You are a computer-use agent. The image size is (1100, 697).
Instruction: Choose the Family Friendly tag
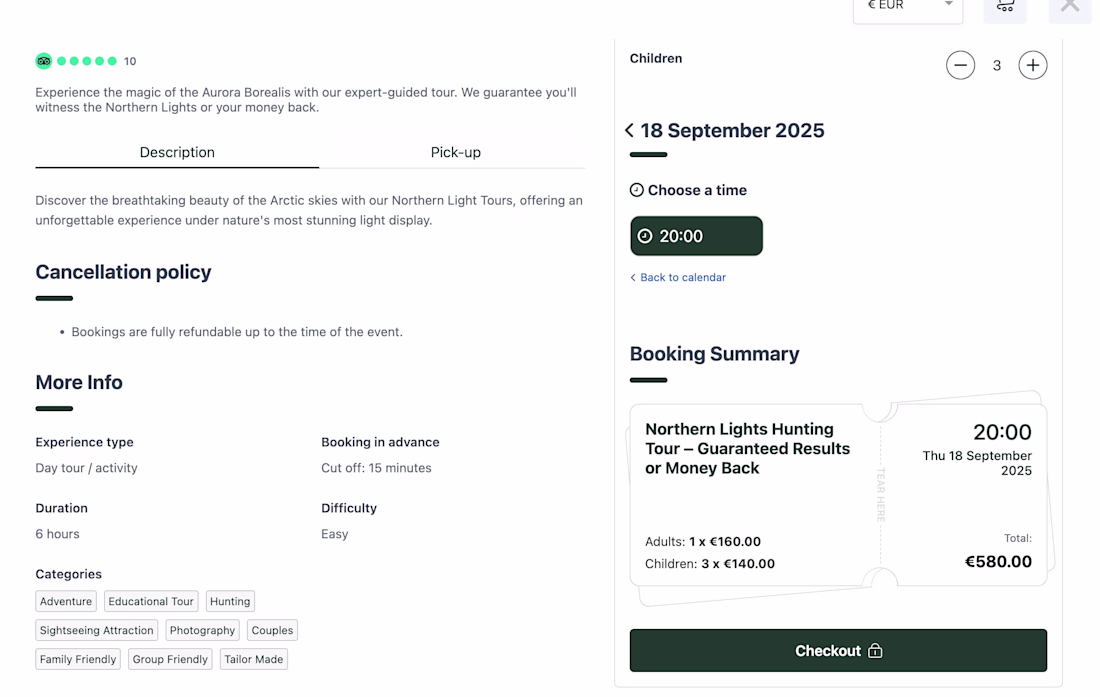[x=78, y=659]
